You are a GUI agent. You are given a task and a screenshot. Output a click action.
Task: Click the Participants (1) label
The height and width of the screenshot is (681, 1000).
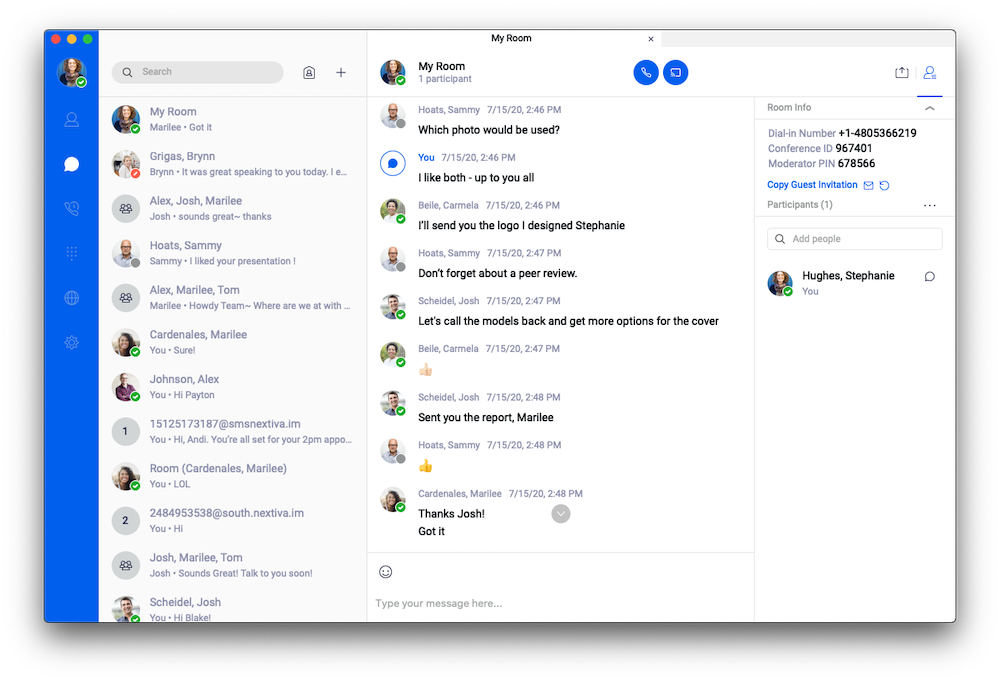coord(800,205)
